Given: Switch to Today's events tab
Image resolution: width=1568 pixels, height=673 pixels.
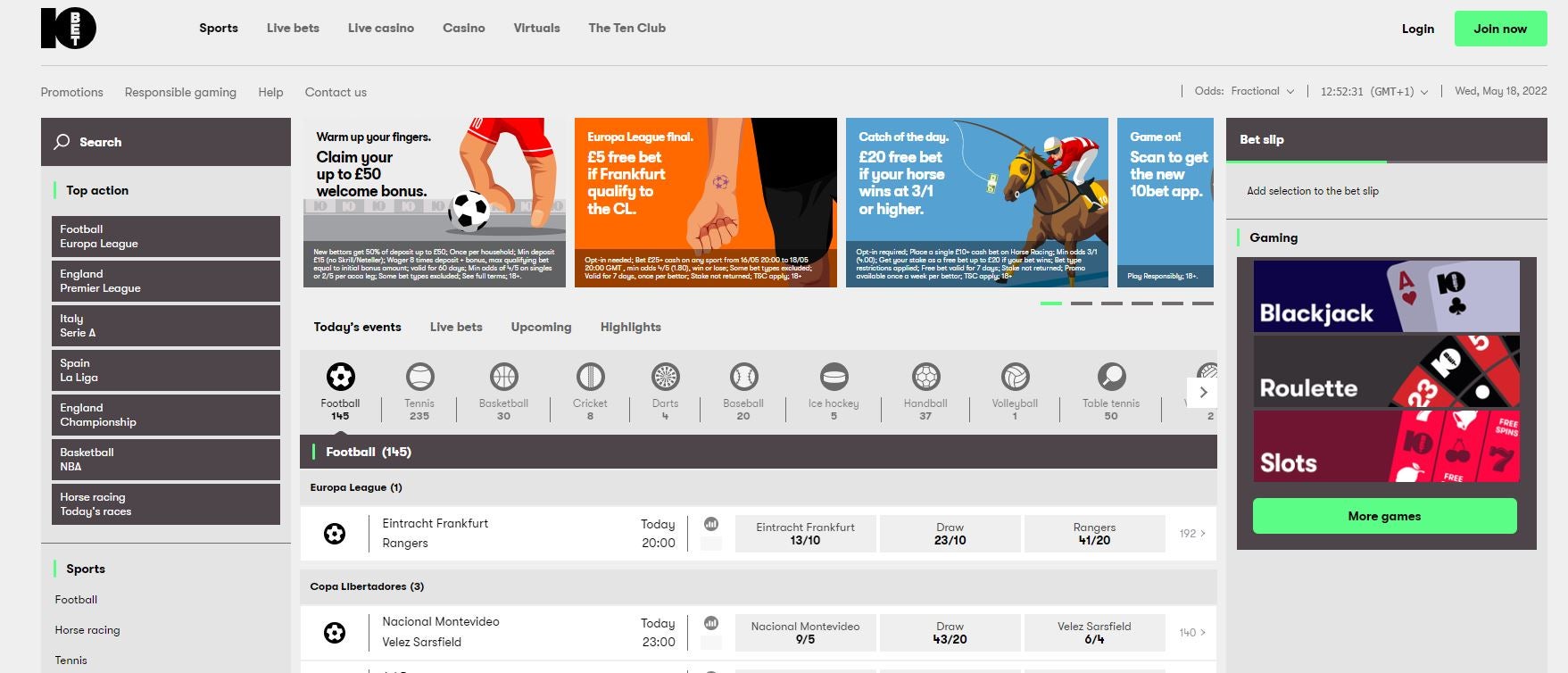Looking at the screenshot, I should 357,327.
